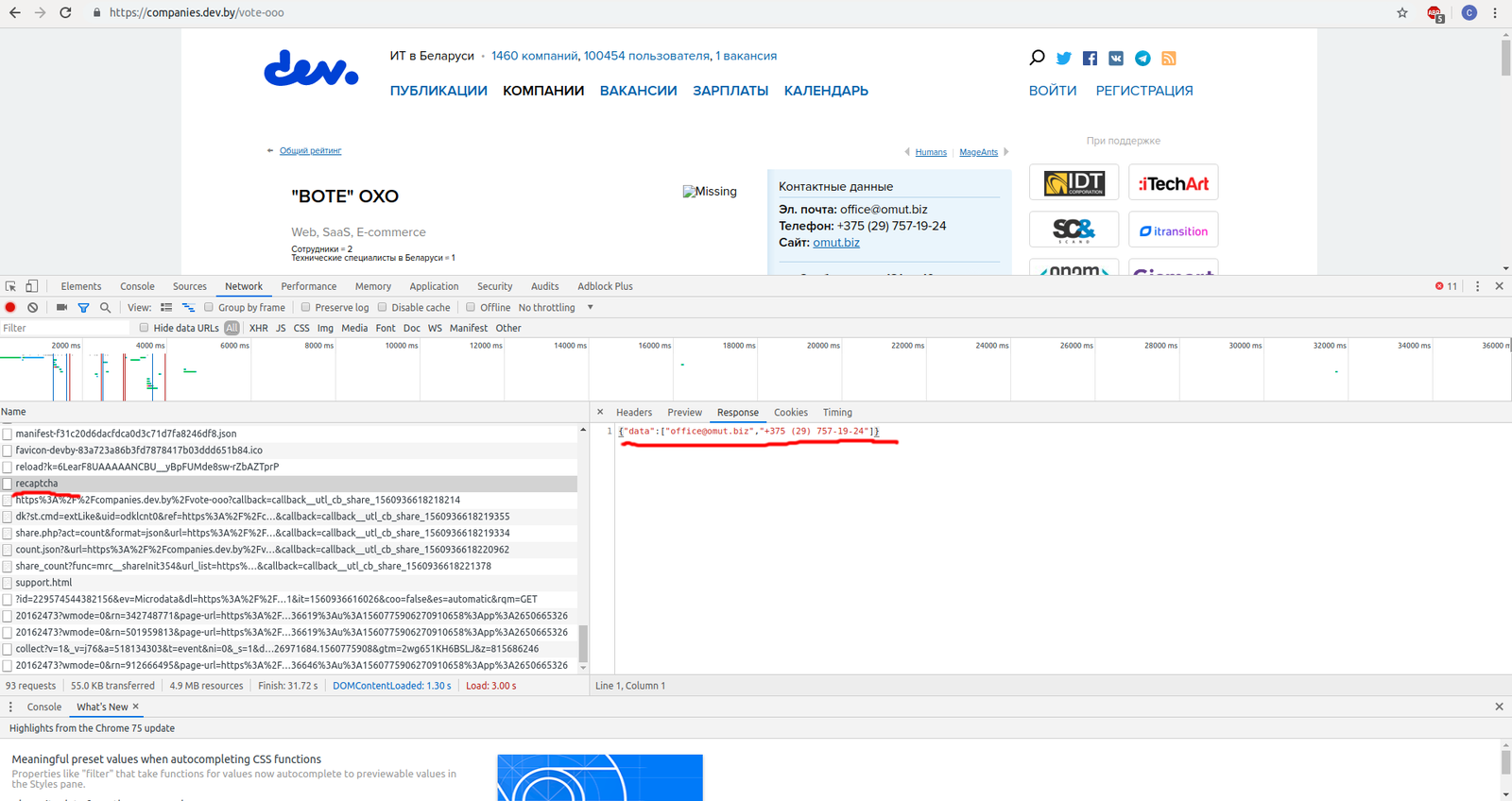Switch to the Elements tab
Image resolution: width=1512 pixels, height=801 pixels.
(x=81, y=286)
